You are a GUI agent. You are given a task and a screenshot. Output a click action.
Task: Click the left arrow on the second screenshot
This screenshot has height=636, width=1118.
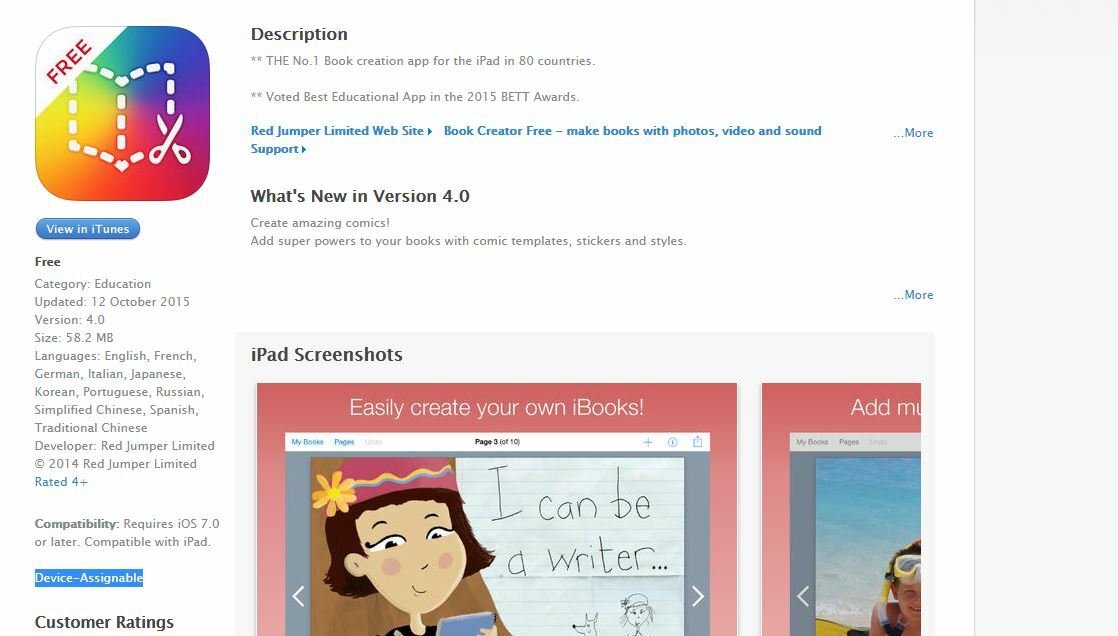coord(803,596)
